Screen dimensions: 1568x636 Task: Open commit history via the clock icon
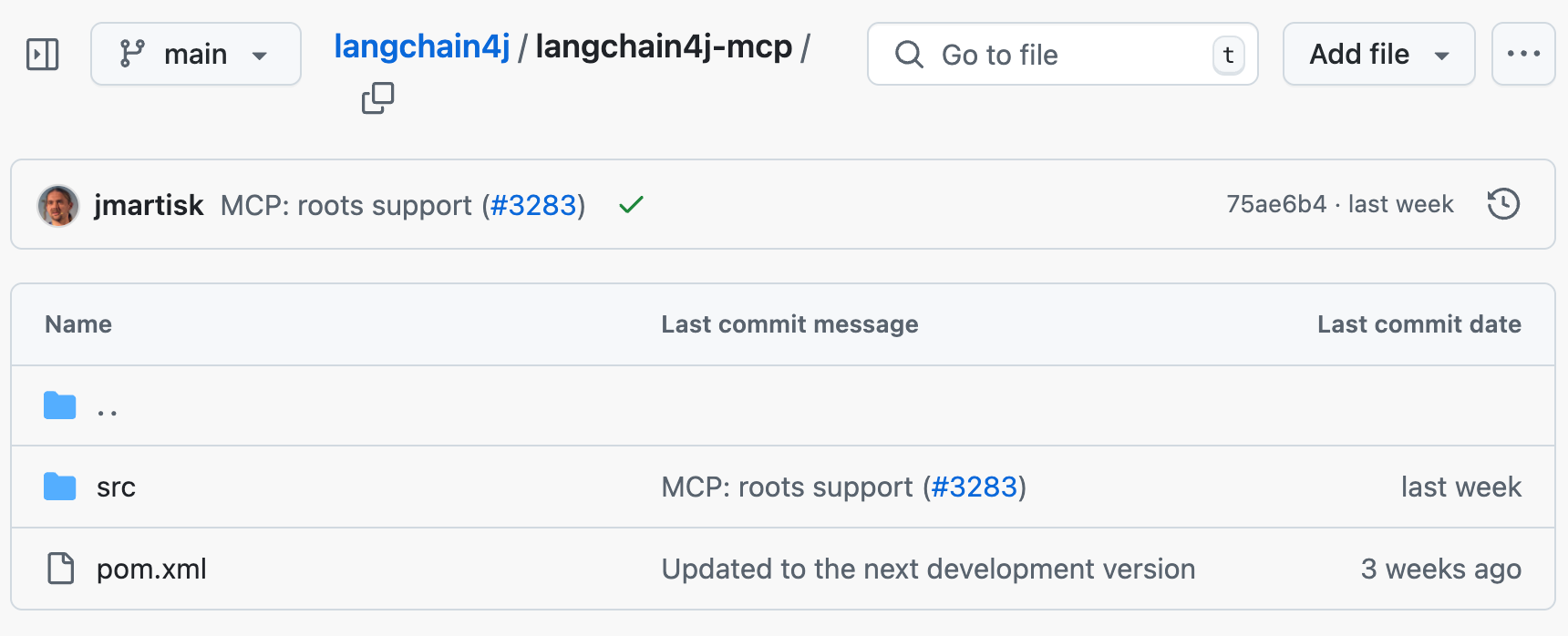pos(1503,204)
